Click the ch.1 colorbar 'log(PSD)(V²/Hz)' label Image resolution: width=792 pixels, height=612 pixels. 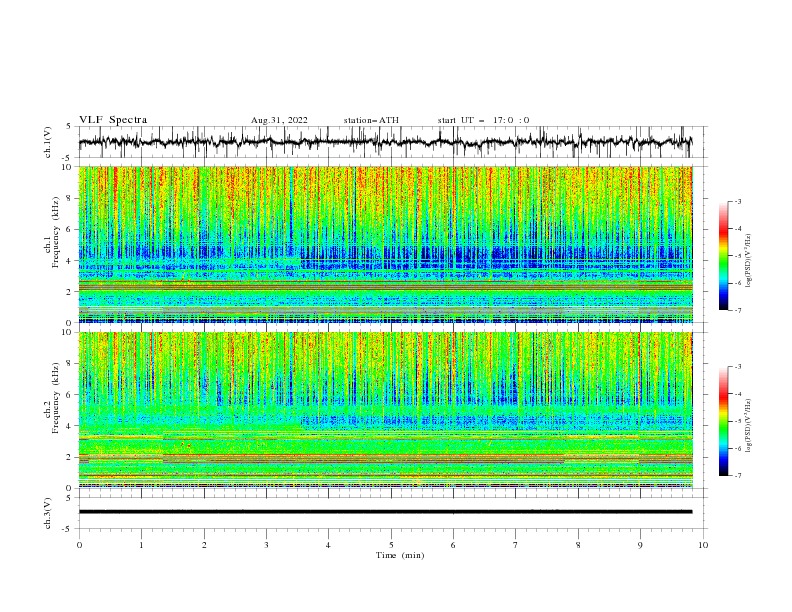[x=748, y=261]
